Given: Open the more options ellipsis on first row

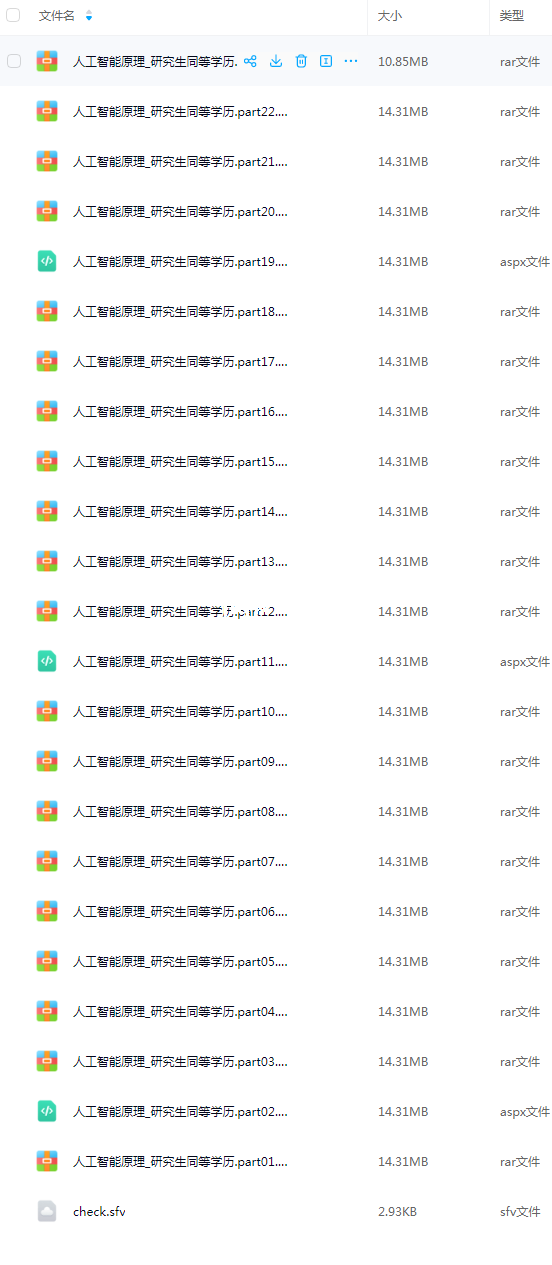Looking at the screenshot, I should (351, 61).
